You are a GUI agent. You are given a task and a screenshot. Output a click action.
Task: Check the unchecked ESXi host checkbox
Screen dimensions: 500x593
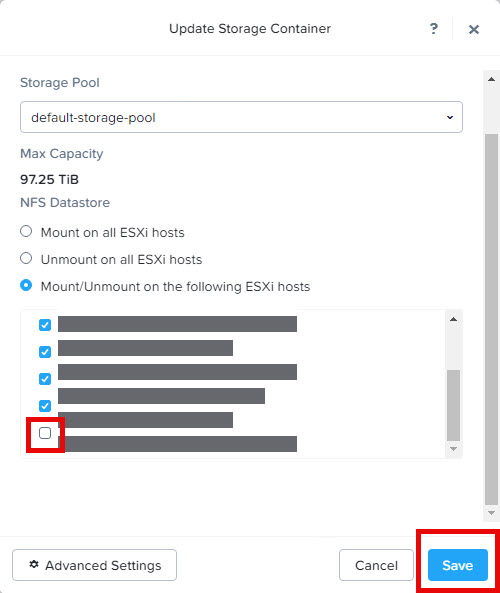[x=45, y=433]
